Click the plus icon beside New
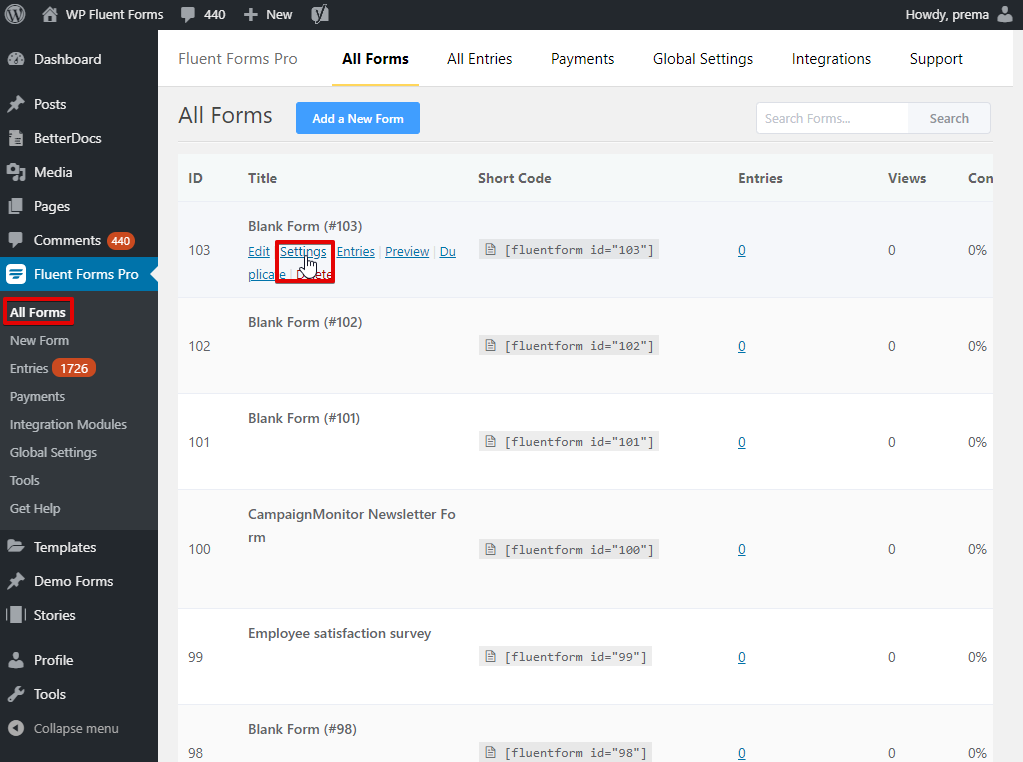Image resolution: width=1023 pixels, height=762 pixels. click(x=251, y=14)
